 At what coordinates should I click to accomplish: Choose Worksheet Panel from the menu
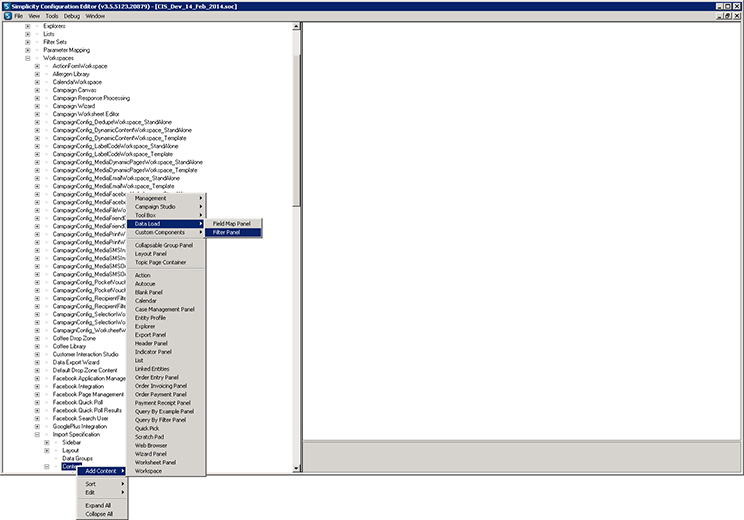tap(166, 463)
